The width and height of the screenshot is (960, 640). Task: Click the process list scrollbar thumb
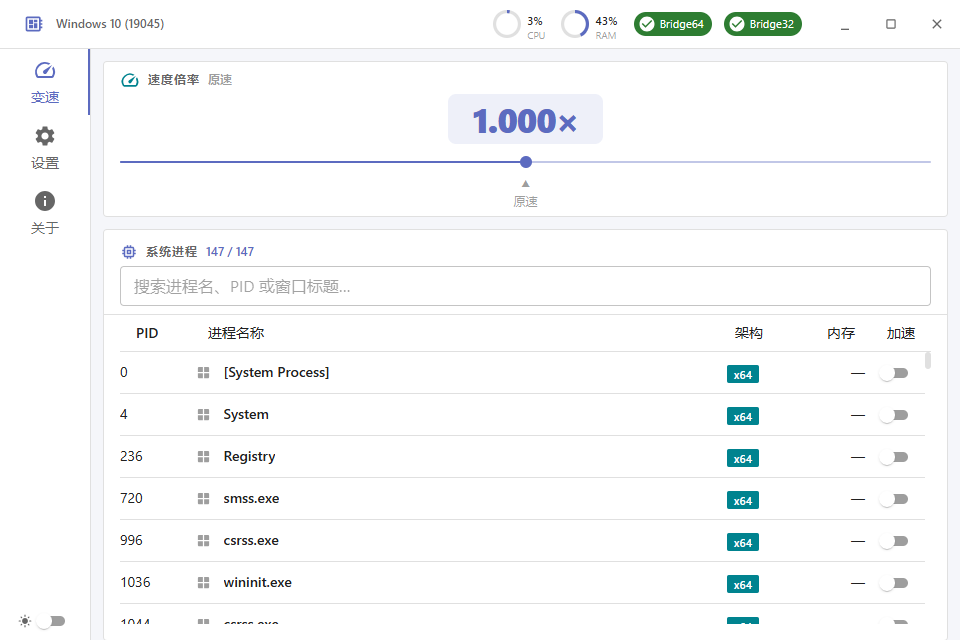928,360
